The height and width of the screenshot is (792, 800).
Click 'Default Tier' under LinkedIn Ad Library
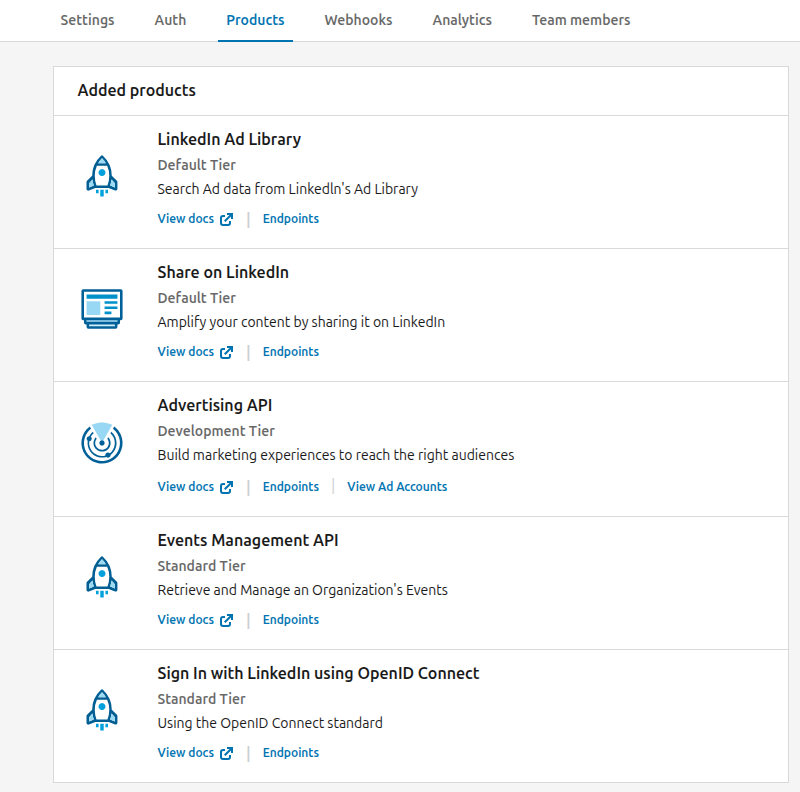196,165
